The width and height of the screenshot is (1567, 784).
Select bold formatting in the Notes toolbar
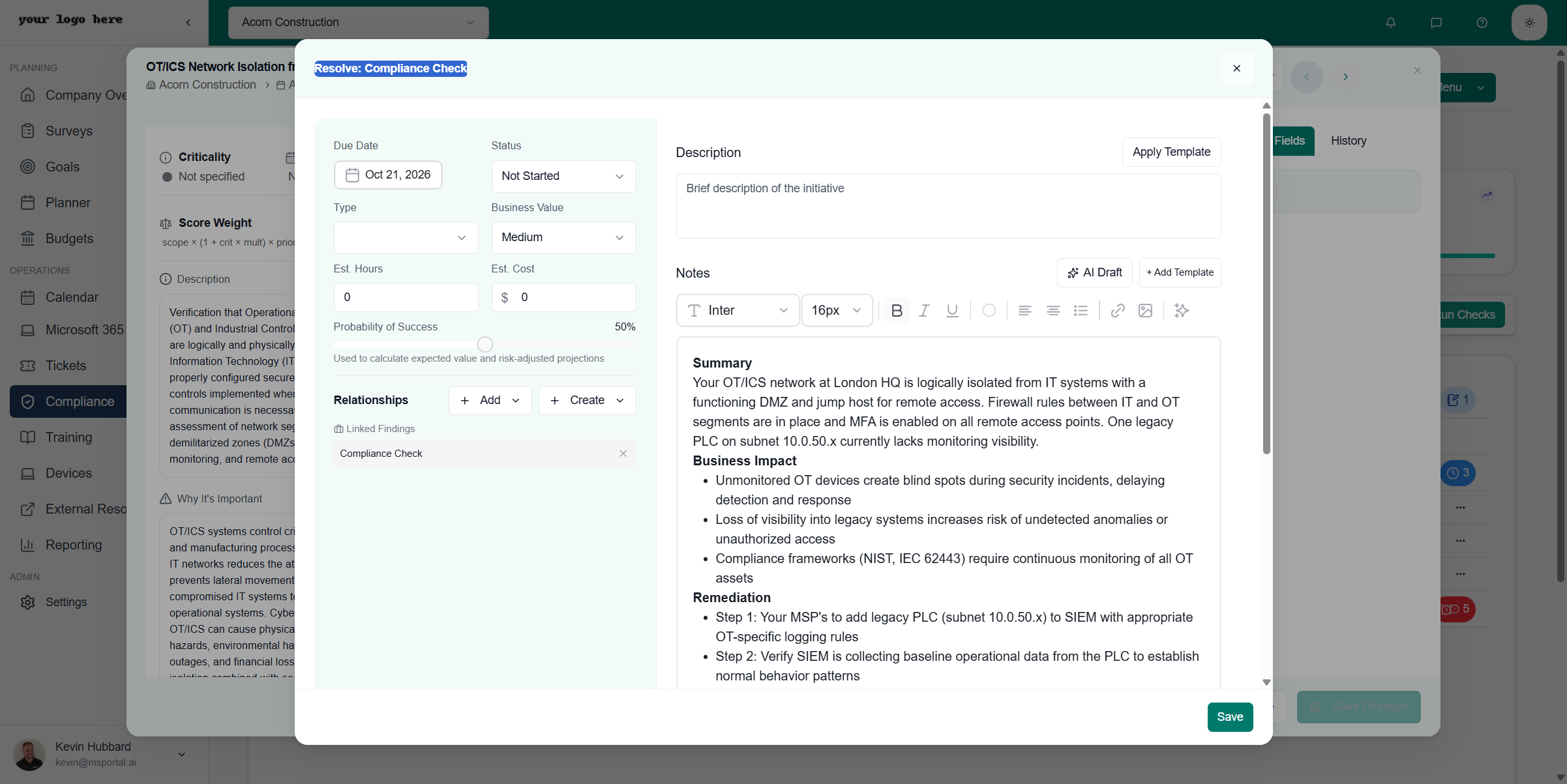click(x=897, y=310)
